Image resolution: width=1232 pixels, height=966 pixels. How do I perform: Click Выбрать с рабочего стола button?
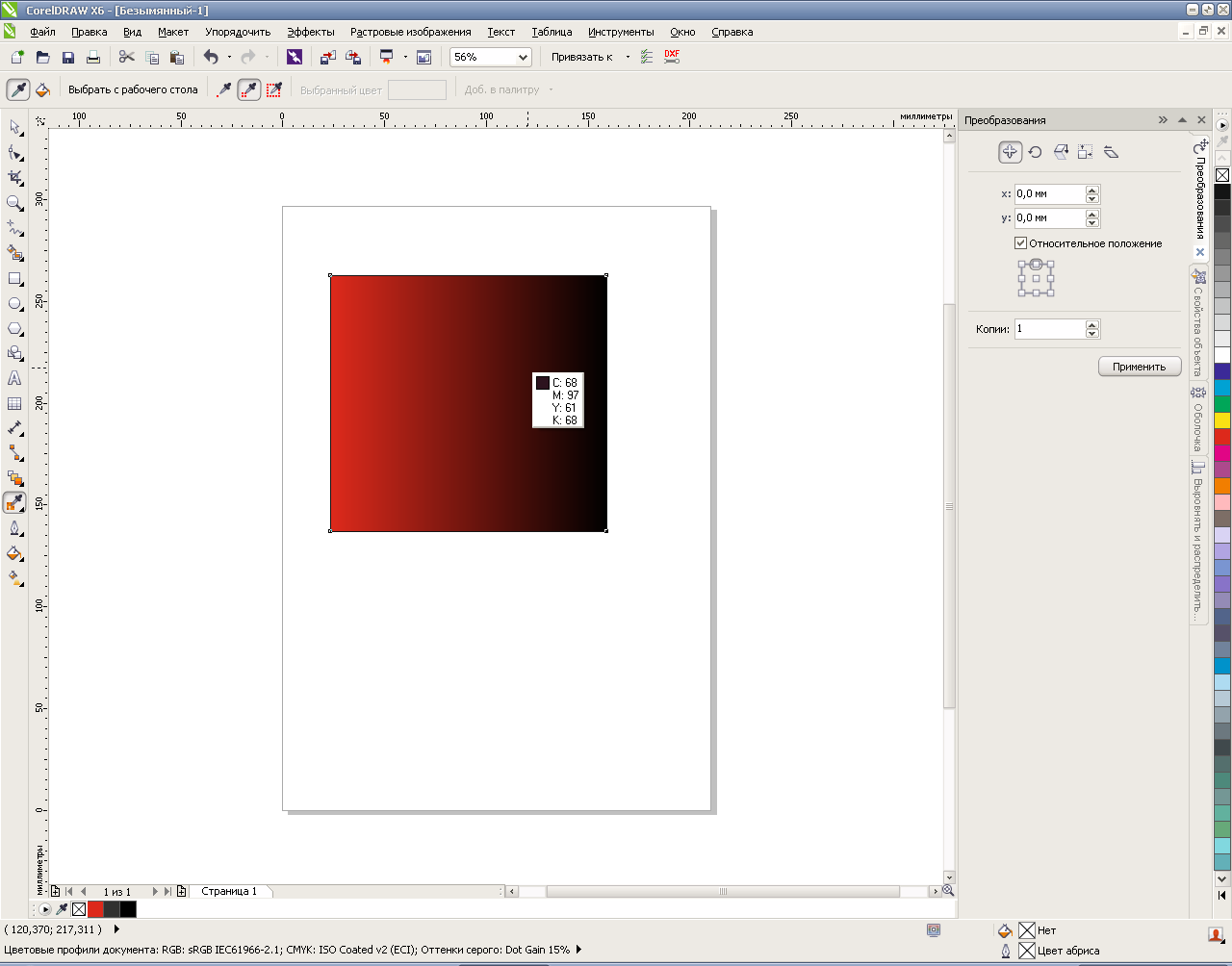pos(133,90)
